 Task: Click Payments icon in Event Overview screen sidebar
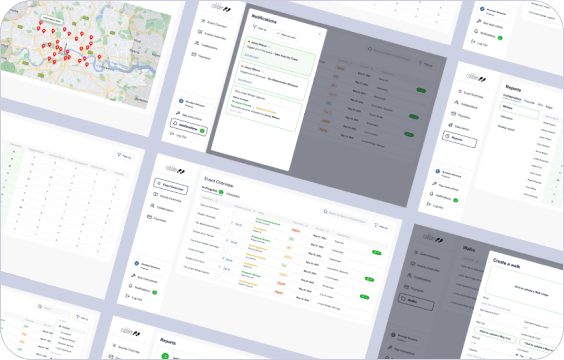pos(150,217)
